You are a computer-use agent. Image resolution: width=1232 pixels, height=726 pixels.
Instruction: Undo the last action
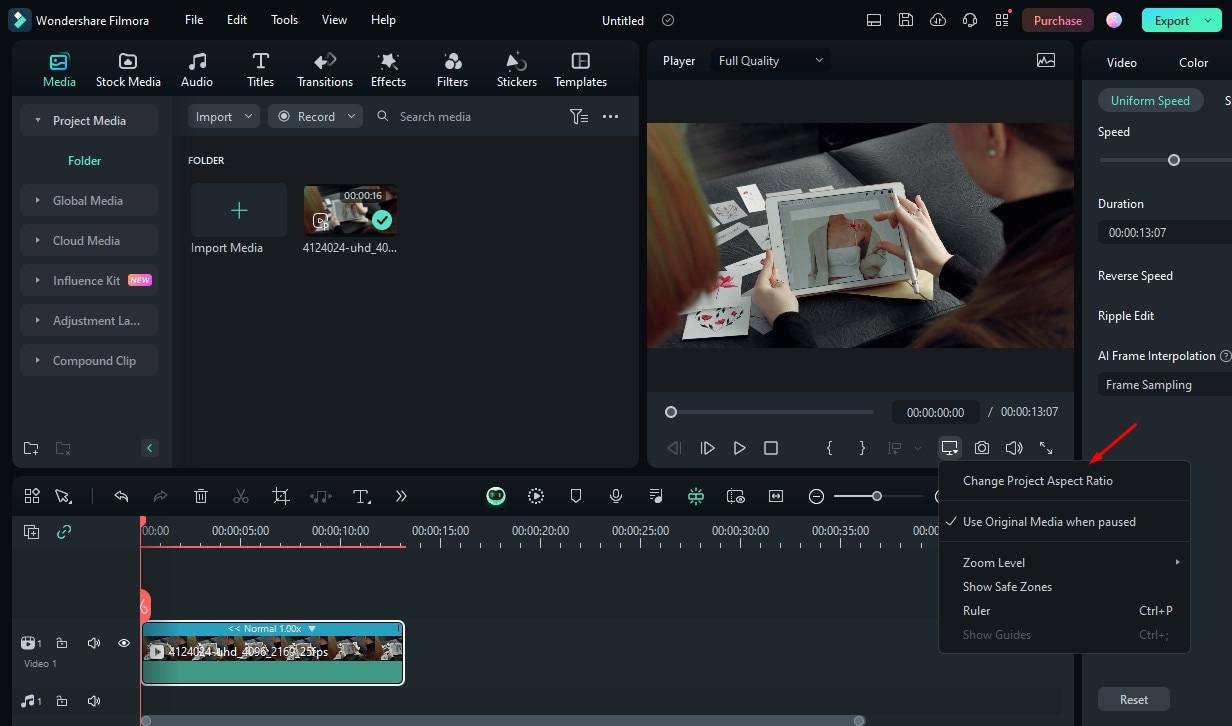121,496
